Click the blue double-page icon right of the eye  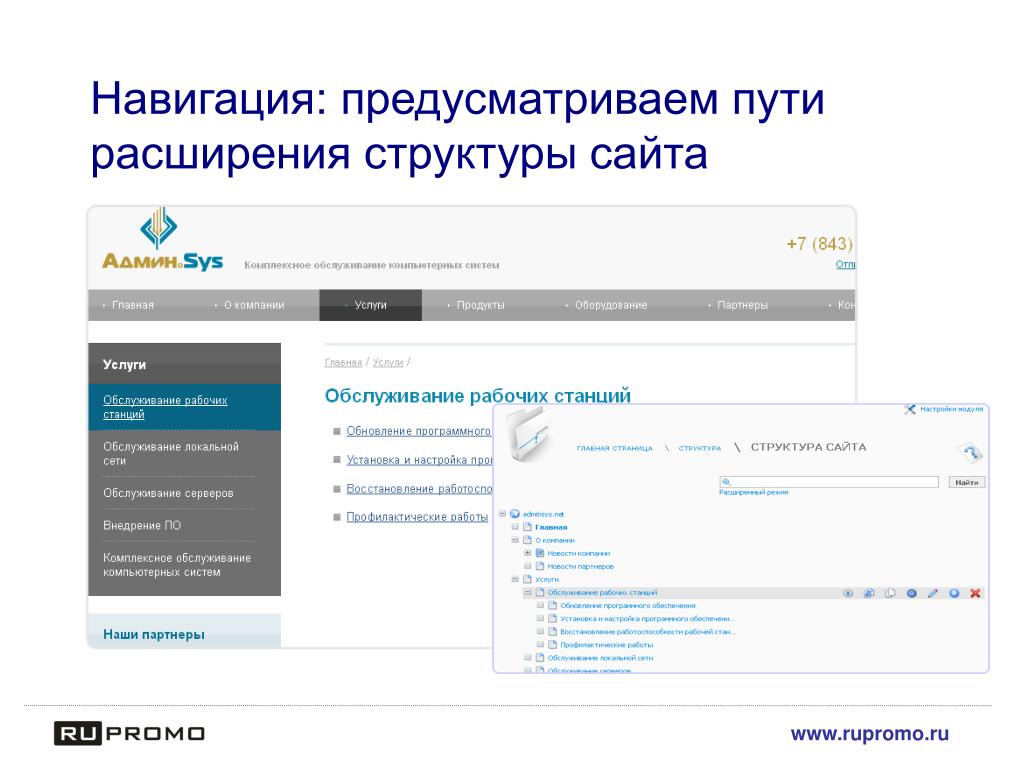click(869, 593)
